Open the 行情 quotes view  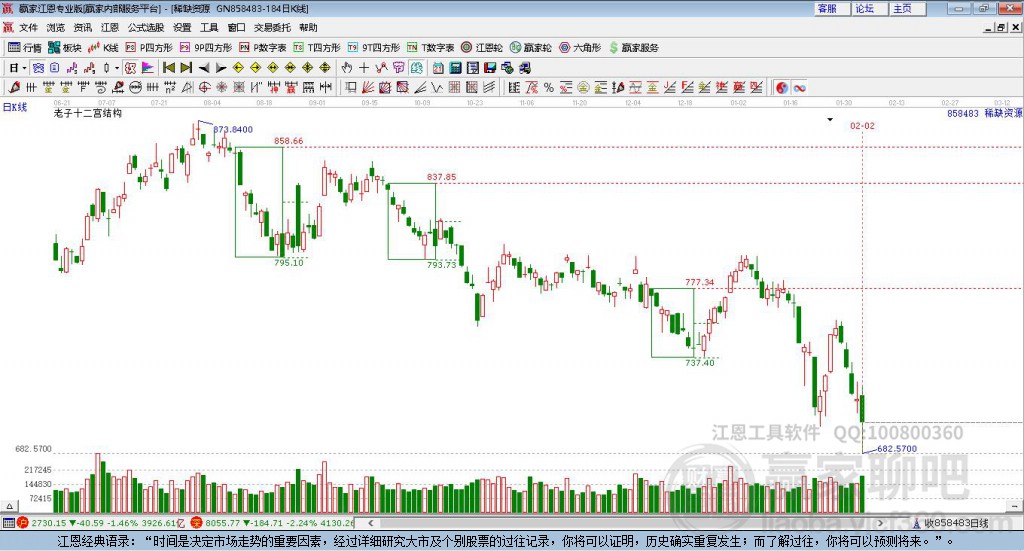point(25,48)
